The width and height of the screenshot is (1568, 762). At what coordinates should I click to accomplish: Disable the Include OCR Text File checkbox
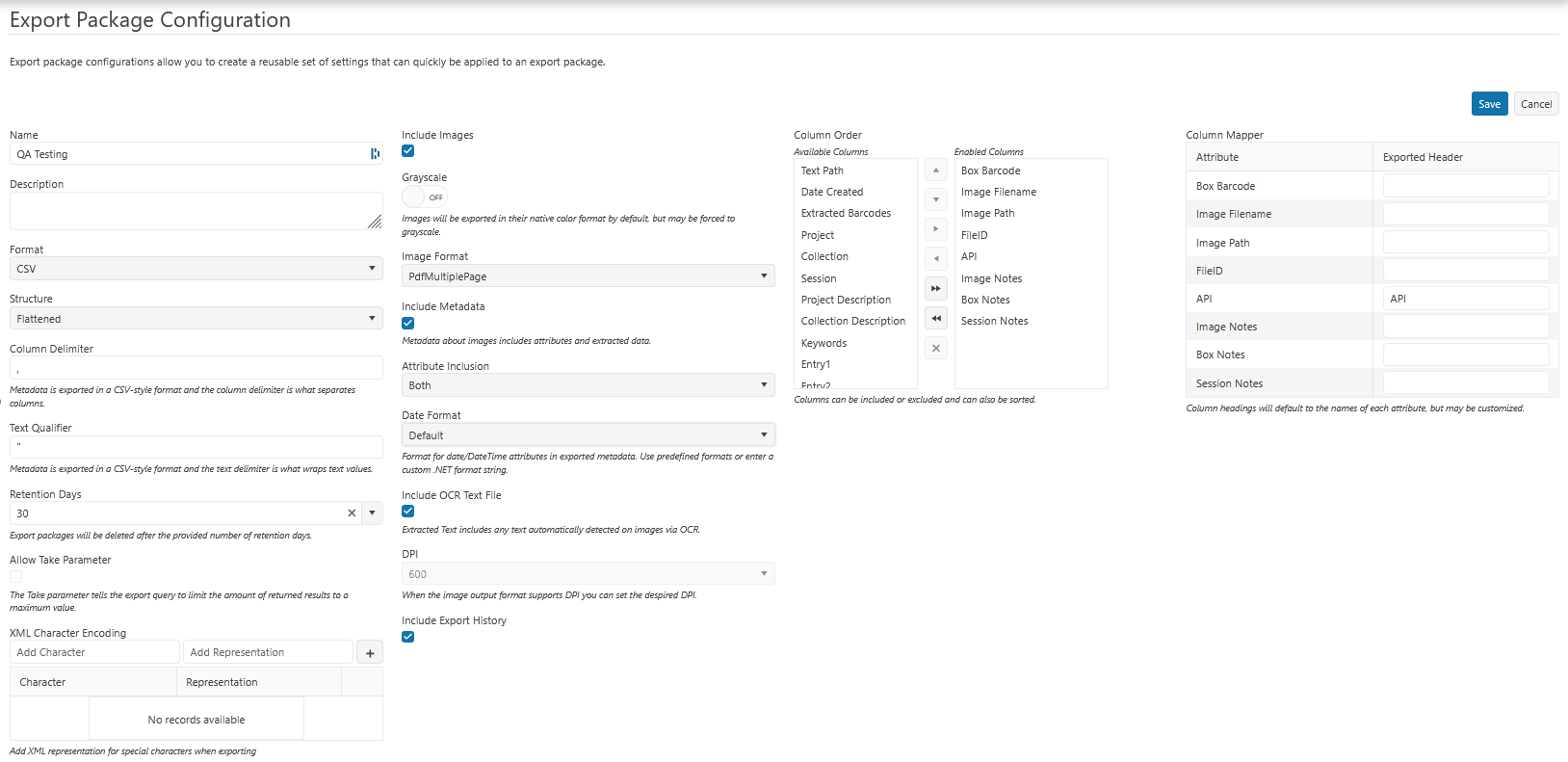[x=408, y=512]
